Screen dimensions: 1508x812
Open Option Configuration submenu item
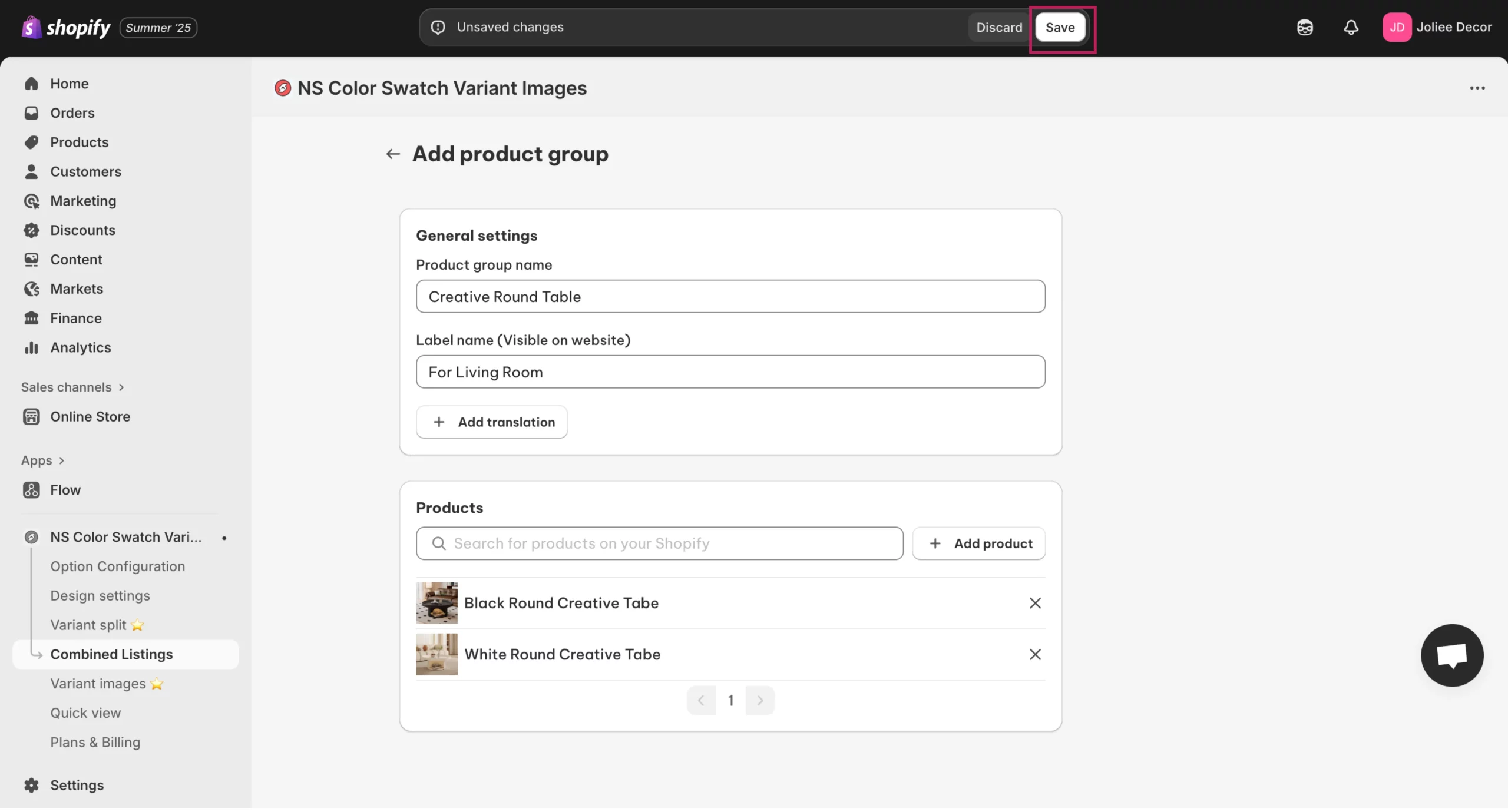click(118, 566)
